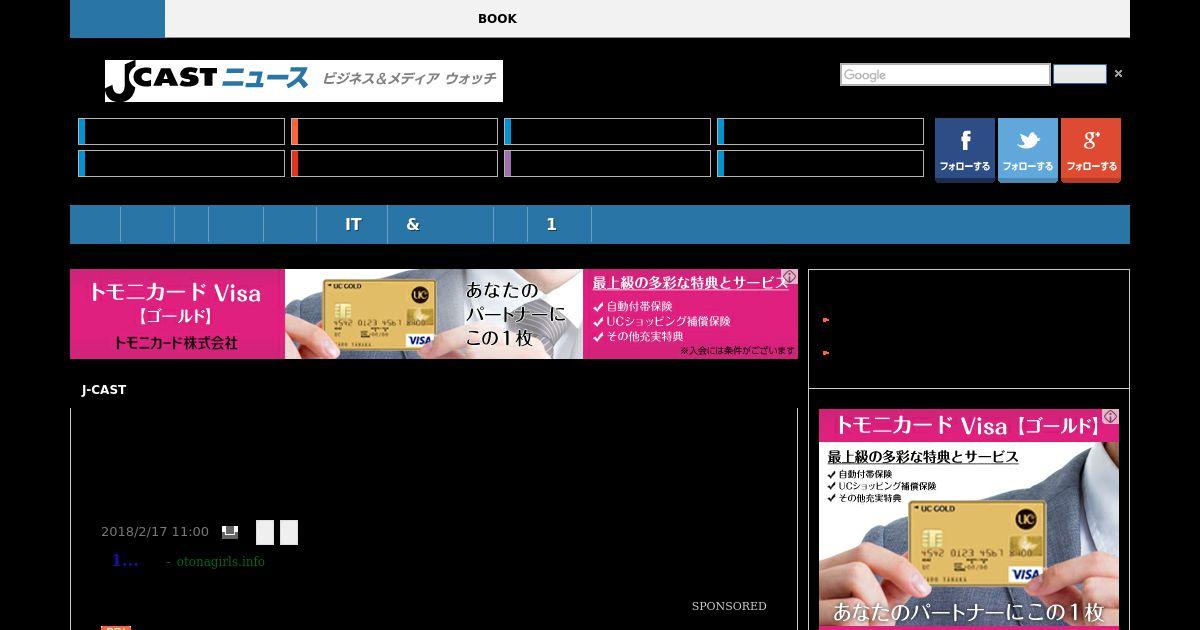Click the Google+ follow icon
Screen dimensions: 1200x630
1091,150
